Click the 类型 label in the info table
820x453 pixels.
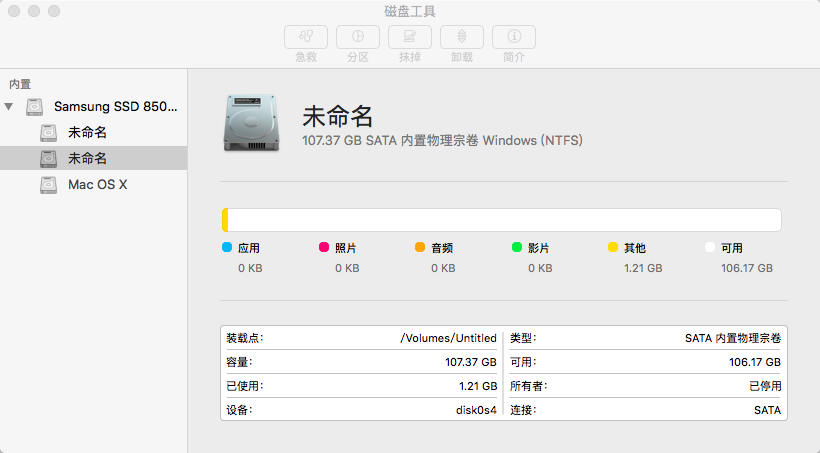click(523, 338)
